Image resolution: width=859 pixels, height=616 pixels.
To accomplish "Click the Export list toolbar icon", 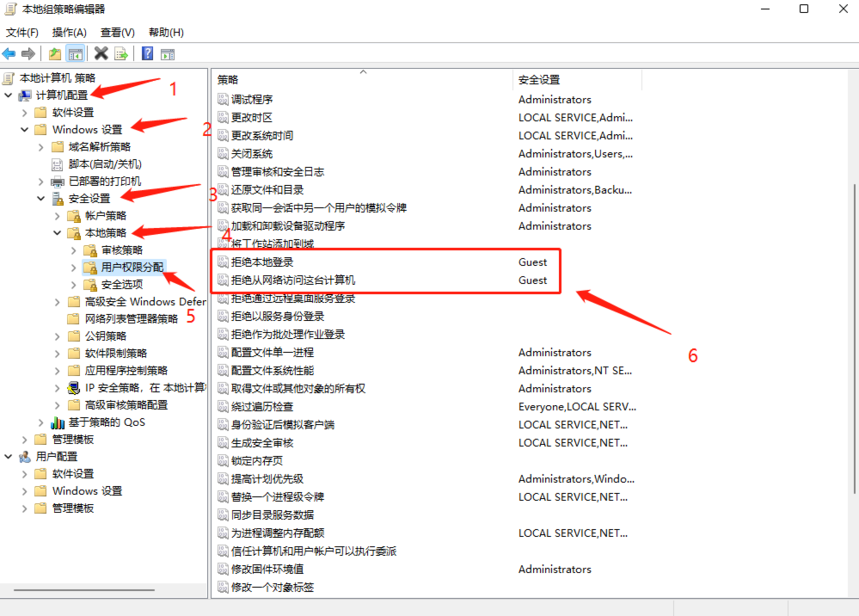I will (121, 54).
